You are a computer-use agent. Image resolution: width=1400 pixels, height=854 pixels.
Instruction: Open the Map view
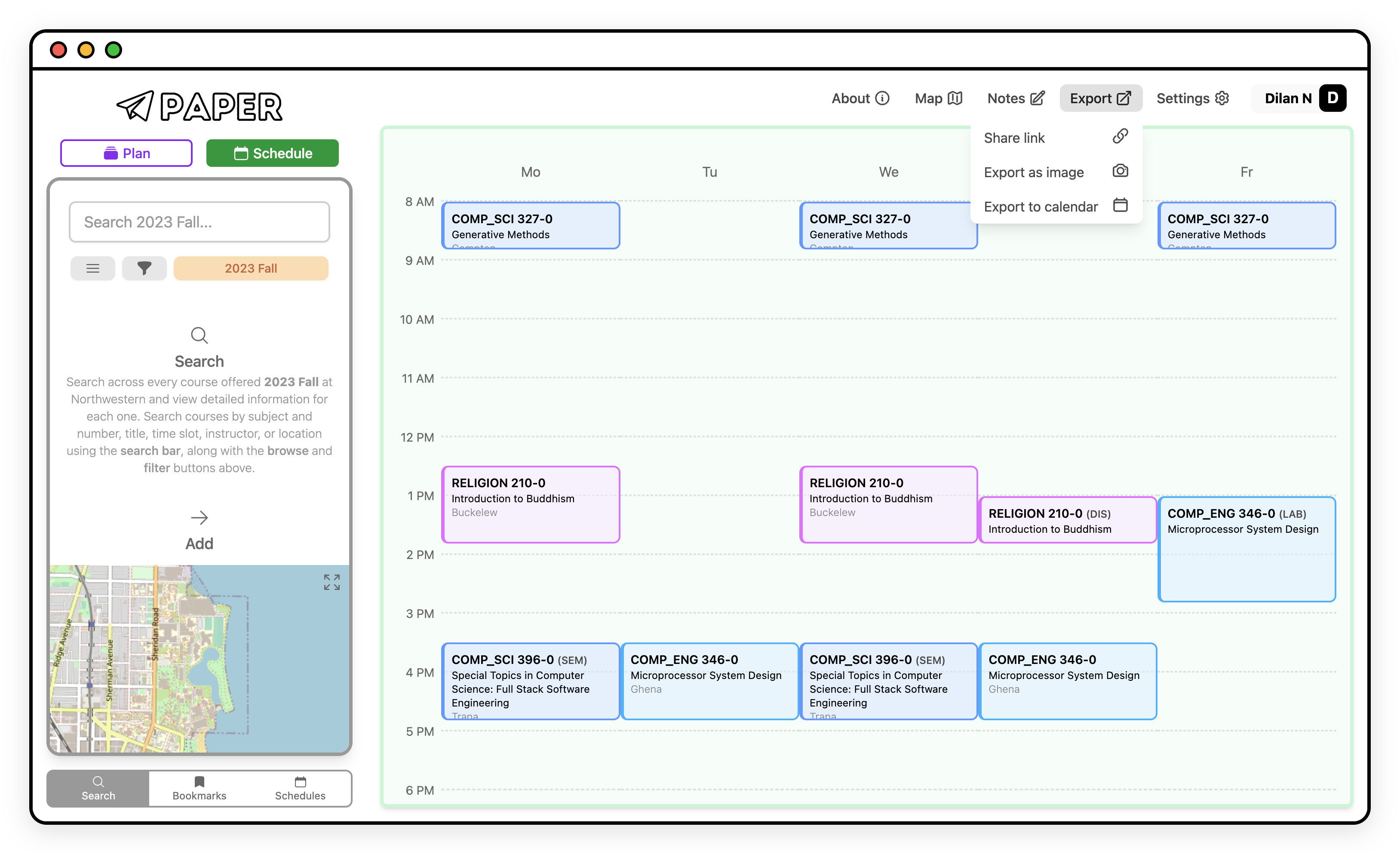click(938, 98)
